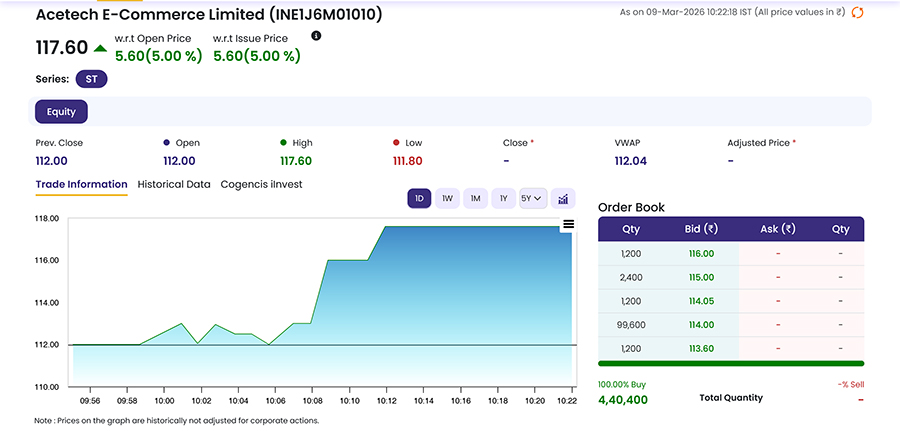This screenshot has width=900, height=431.
Task: Click the chart note about corporate actions
Action: (x=176, y=421)
